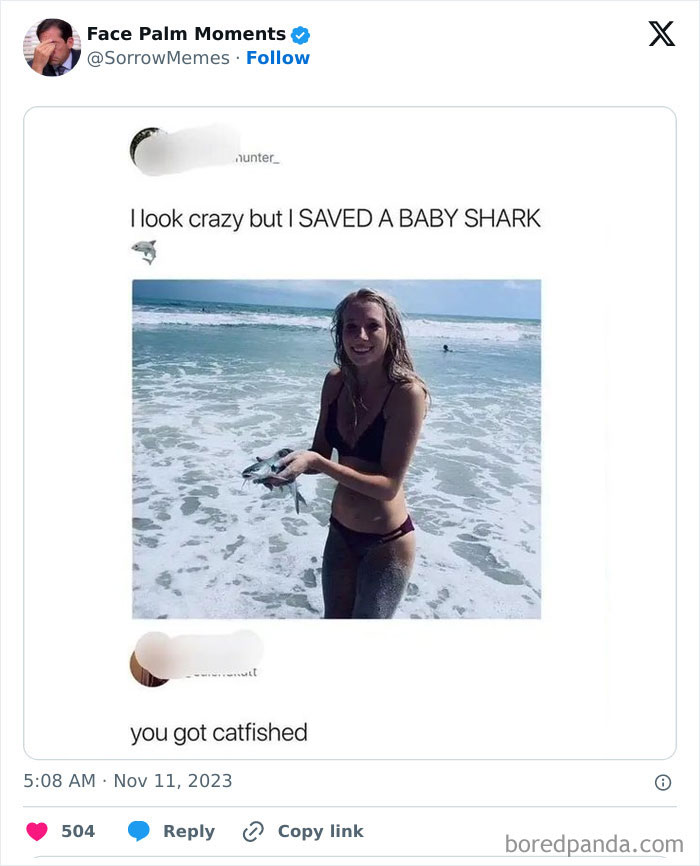The image size is (700, 866).
Task: Open the Face Palm Moments display name
Action: pos(186,34)
